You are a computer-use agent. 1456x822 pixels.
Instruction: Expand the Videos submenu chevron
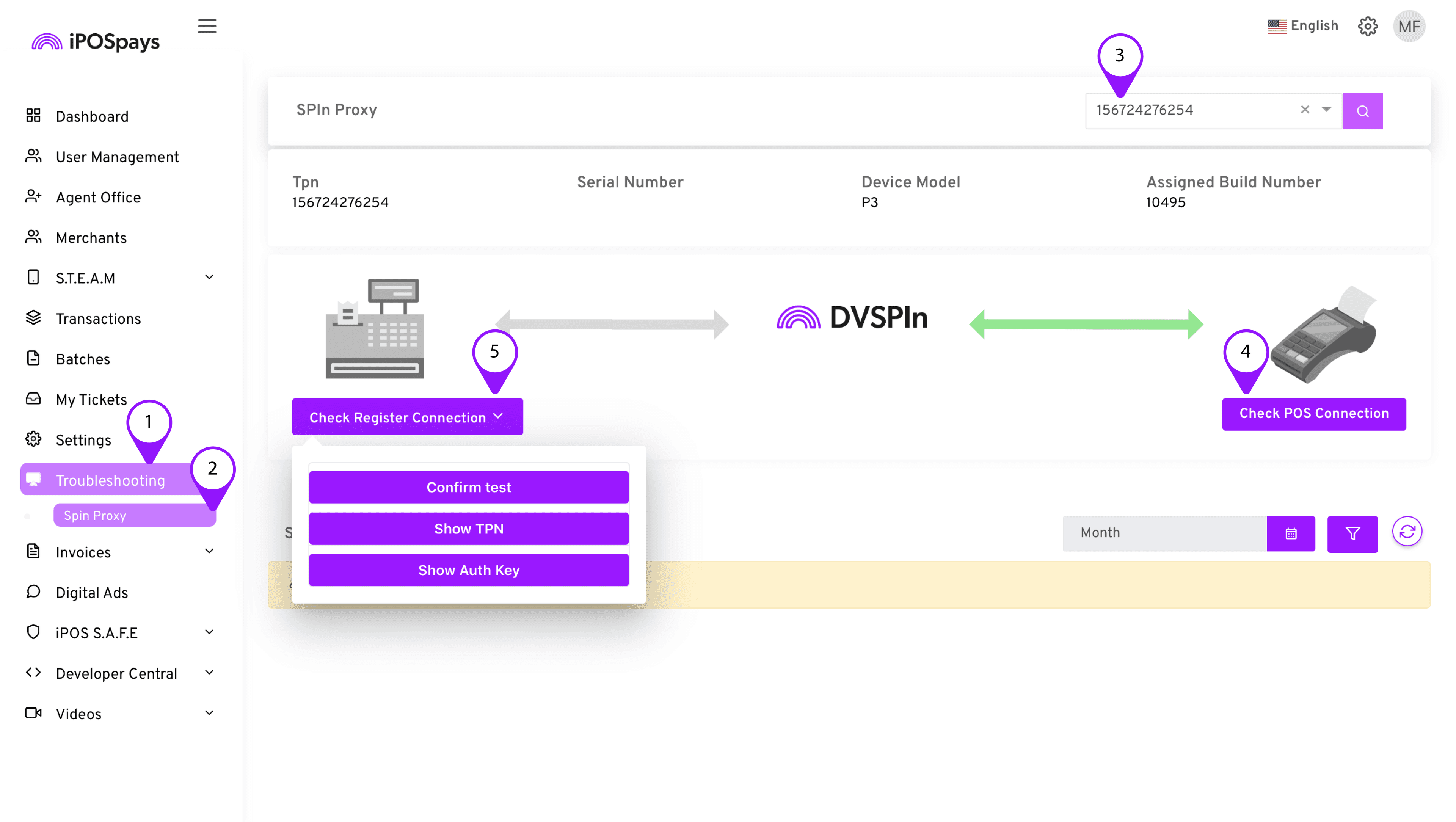[x=209, y=713]
